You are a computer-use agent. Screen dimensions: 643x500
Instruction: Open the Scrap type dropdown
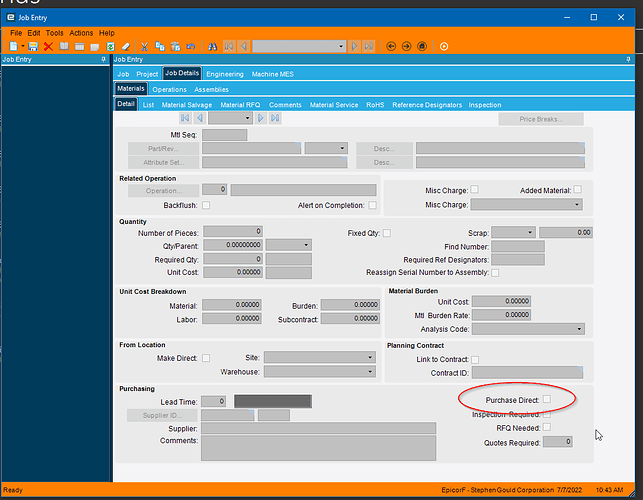(x=530, y=233)
